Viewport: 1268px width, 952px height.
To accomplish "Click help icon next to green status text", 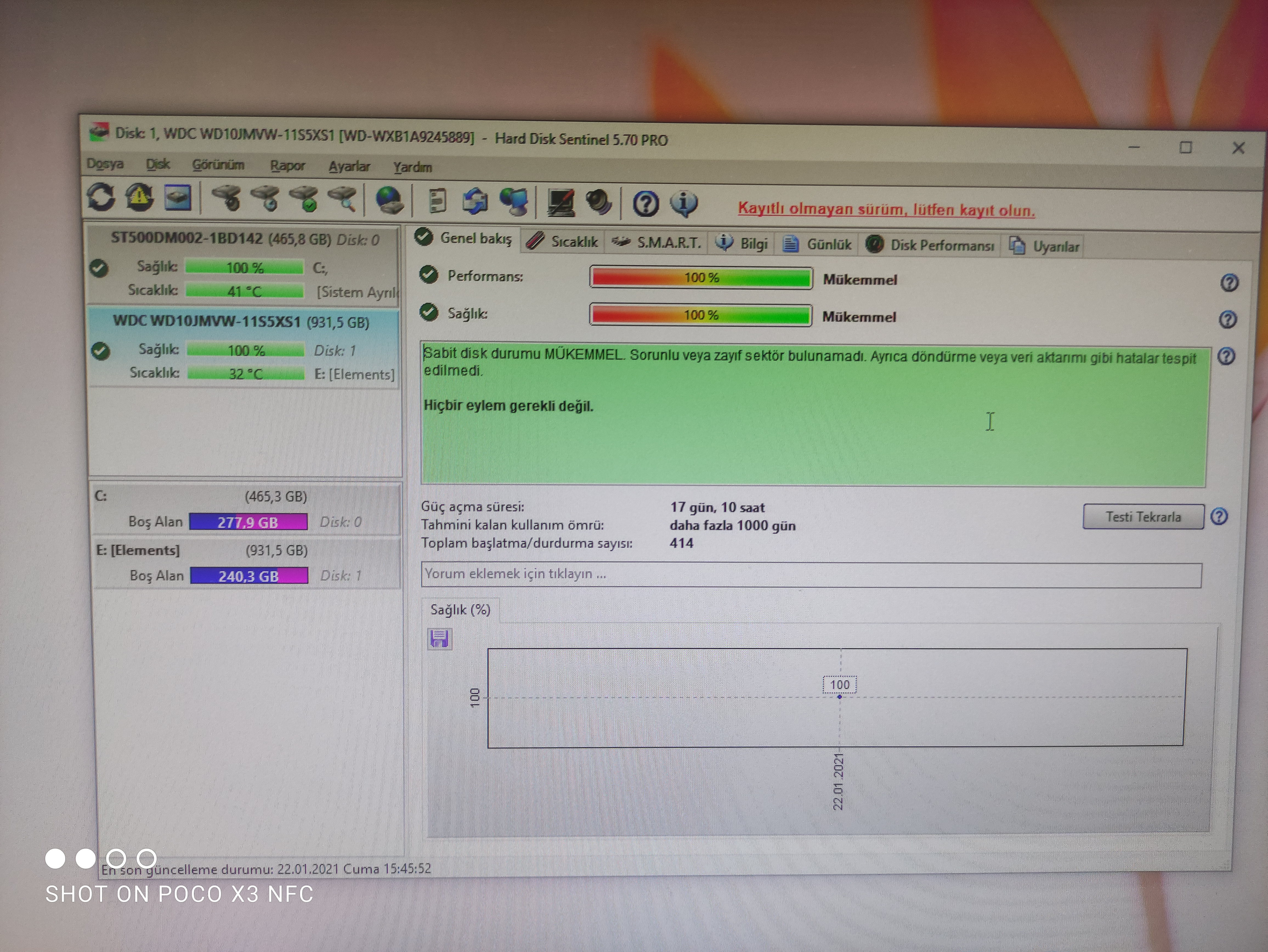I will tap(1226, 356).
